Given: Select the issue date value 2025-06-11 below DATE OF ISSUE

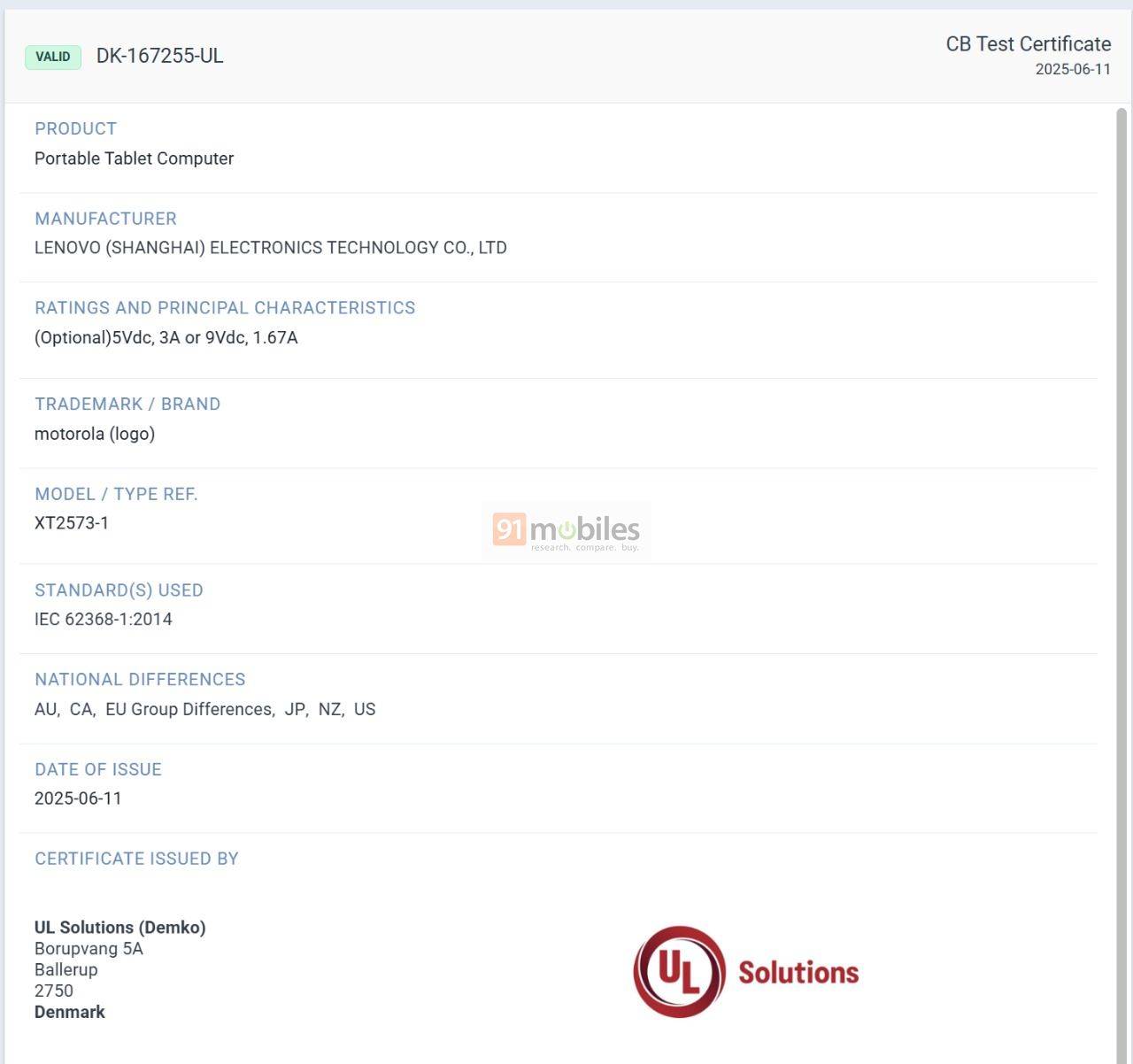Looking at the screenshot, I should click(78, 798).
